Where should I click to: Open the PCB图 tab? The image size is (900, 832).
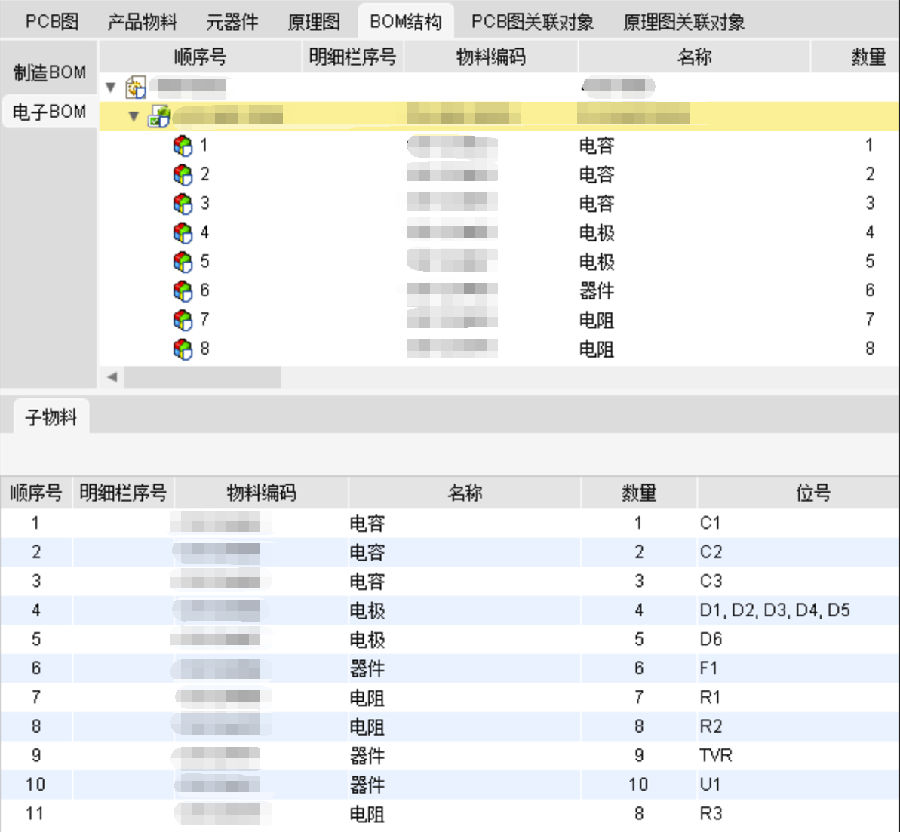pos(52,22)
